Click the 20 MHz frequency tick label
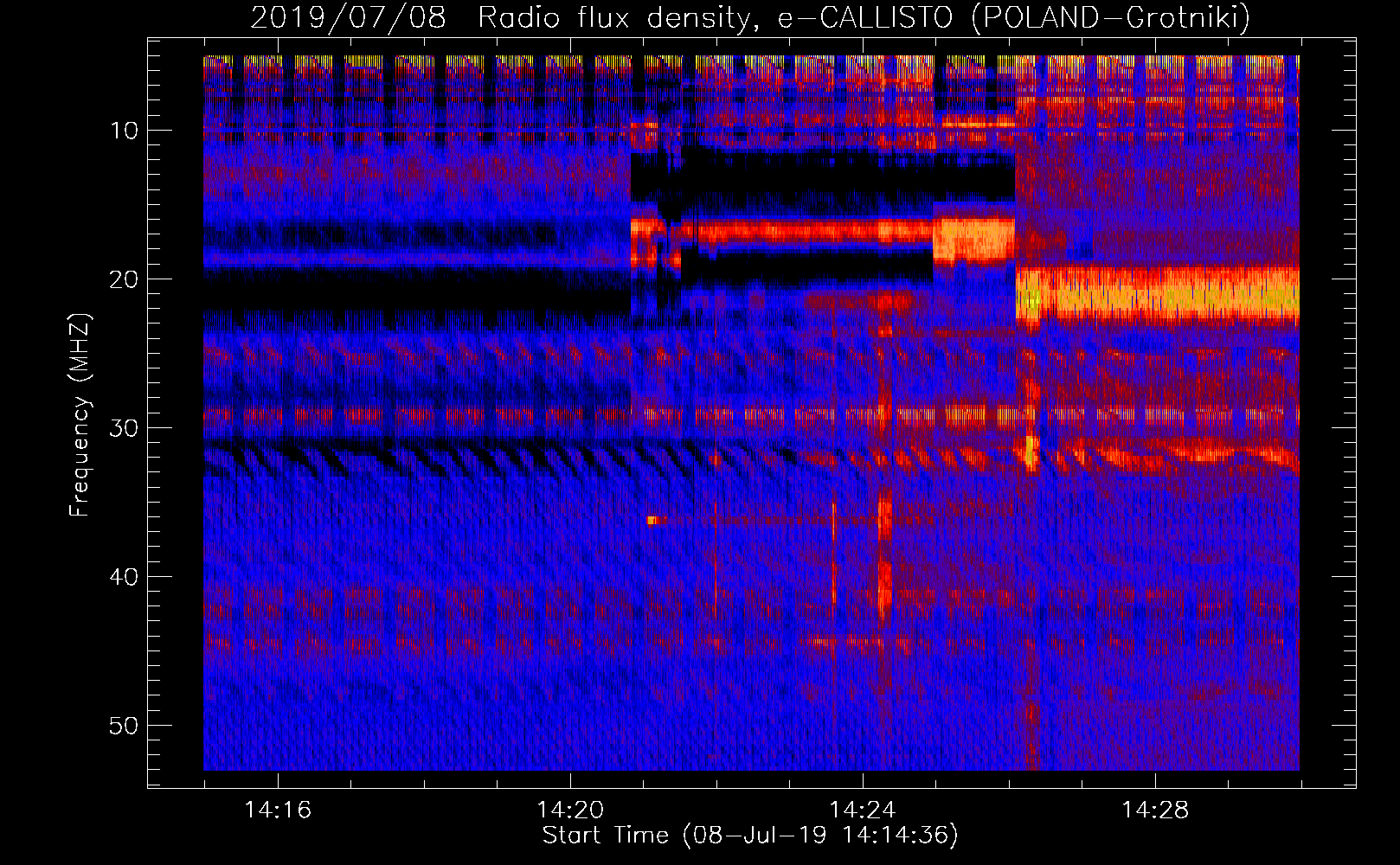This screenshot has height=865, width=1400. tap(124, 279)
